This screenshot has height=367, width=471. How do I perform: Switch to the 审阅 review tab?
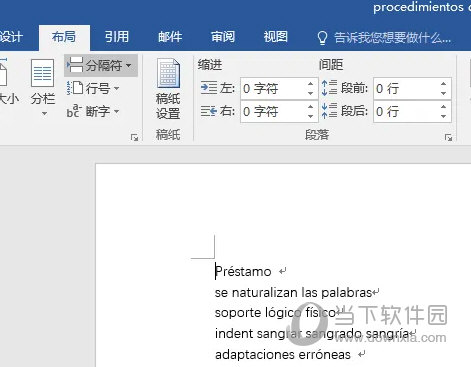point(223,37)
